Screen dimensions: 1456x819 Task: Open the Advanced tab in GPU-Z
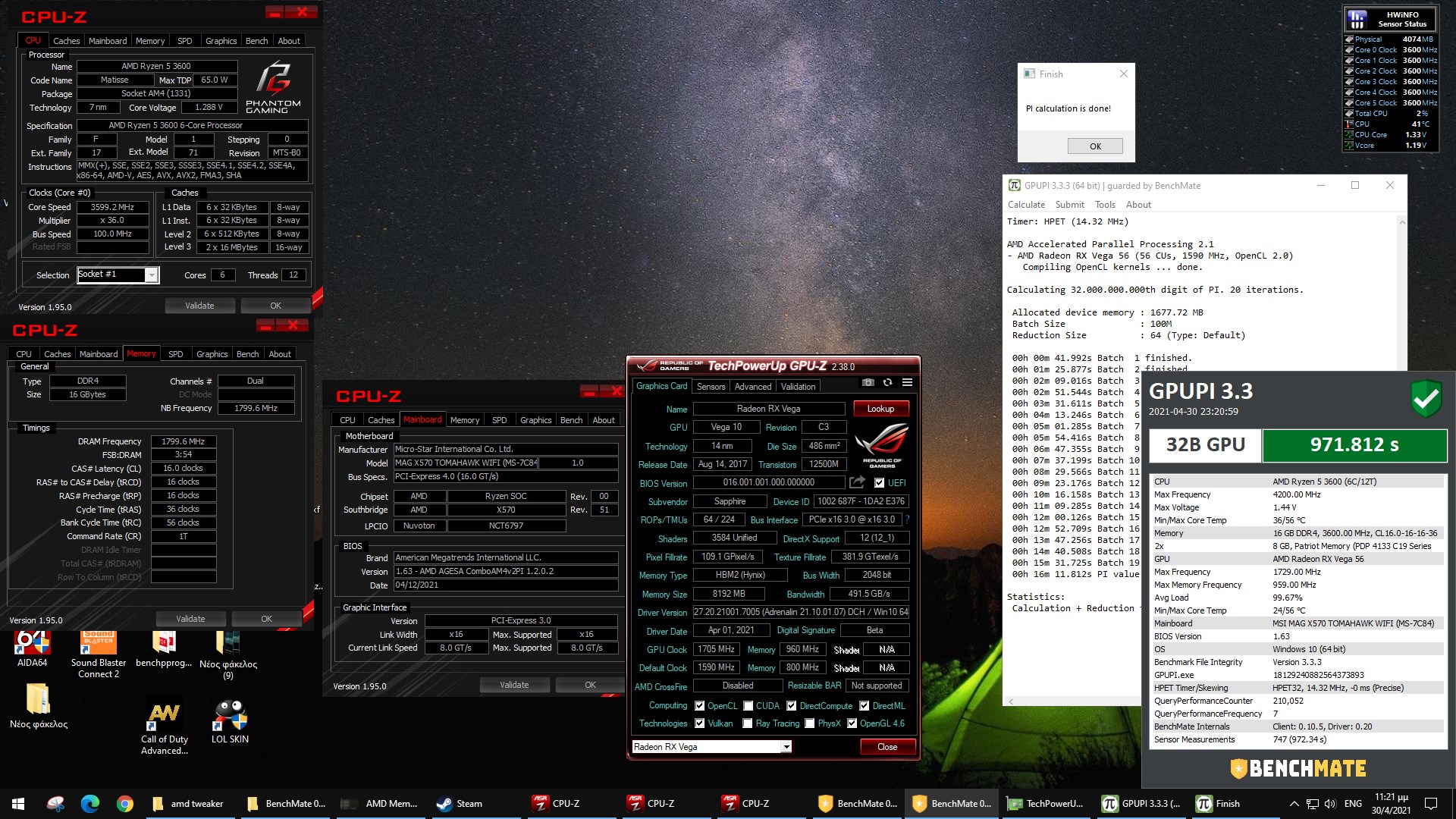(752, 387)
